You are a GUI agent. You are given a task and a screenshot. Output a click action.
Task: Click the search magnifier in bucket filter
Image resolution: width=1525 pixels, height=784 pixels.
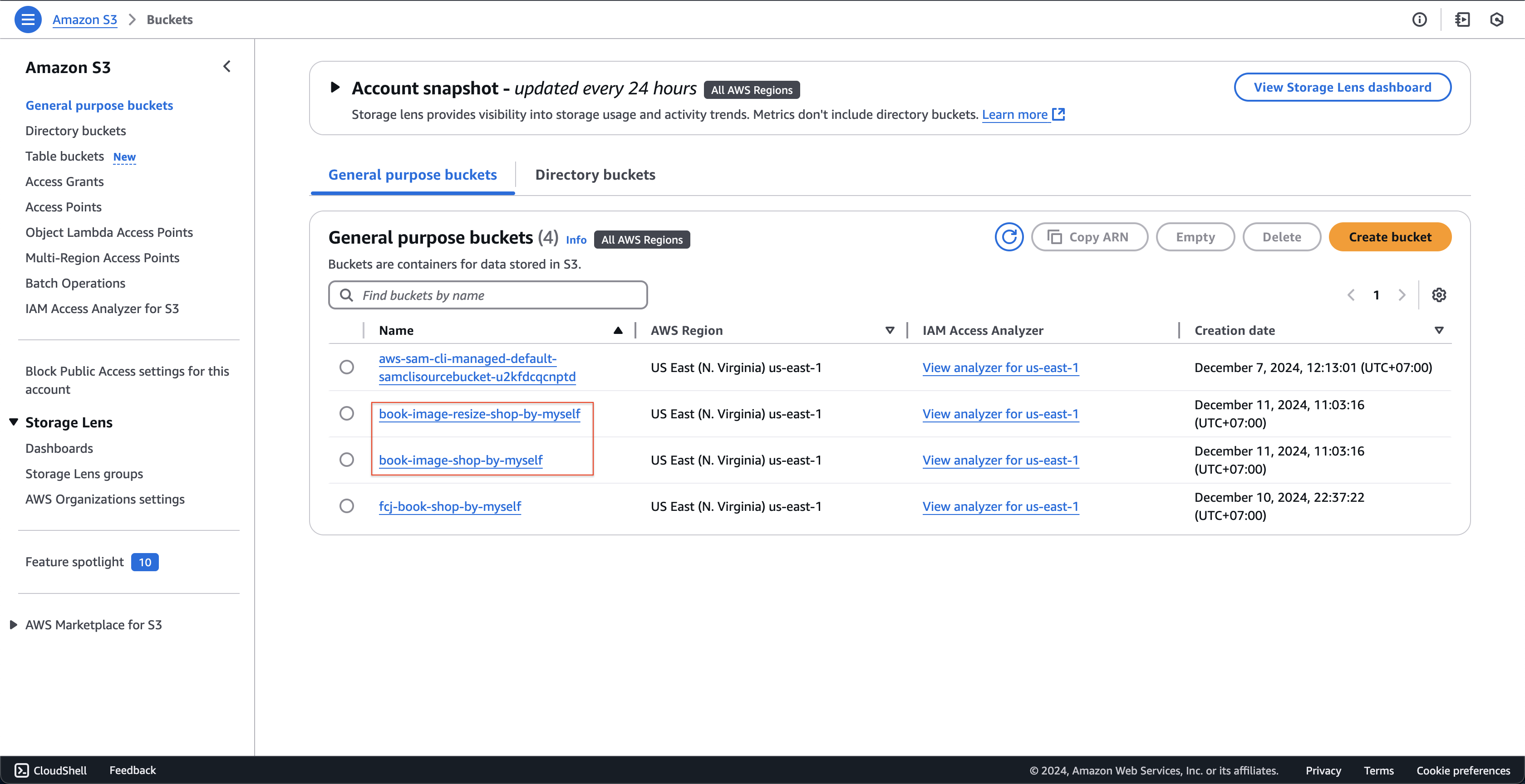click(x=346, y=294)
